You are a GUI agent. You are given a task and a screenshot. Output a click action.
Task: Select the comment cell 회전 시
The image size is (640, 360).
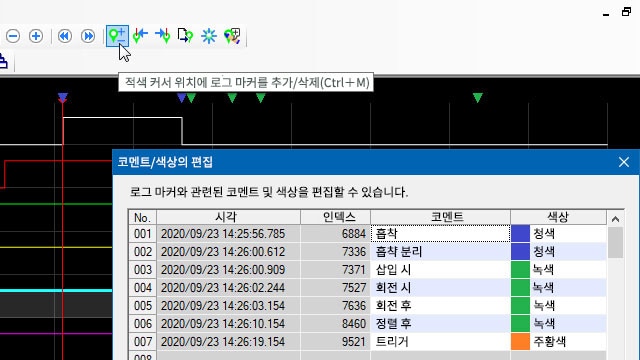[440, 287]
